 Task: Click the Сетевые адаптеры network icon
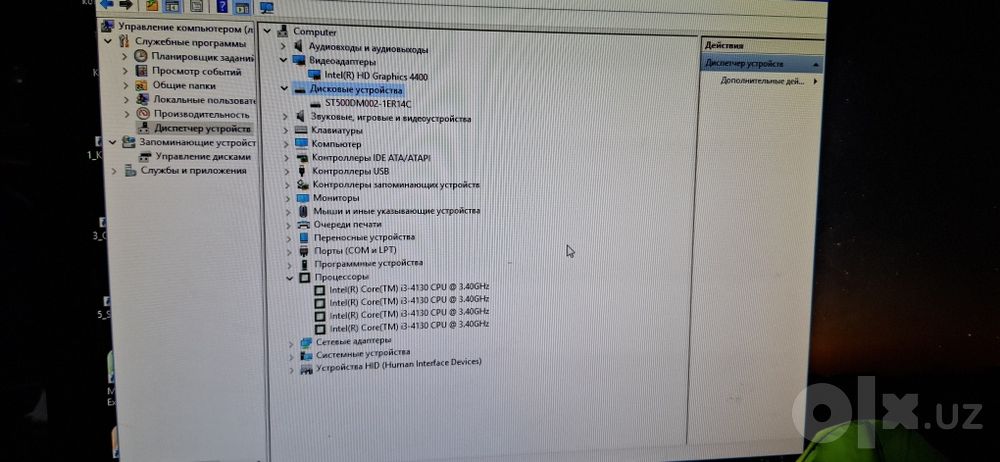tap(306, 341)
